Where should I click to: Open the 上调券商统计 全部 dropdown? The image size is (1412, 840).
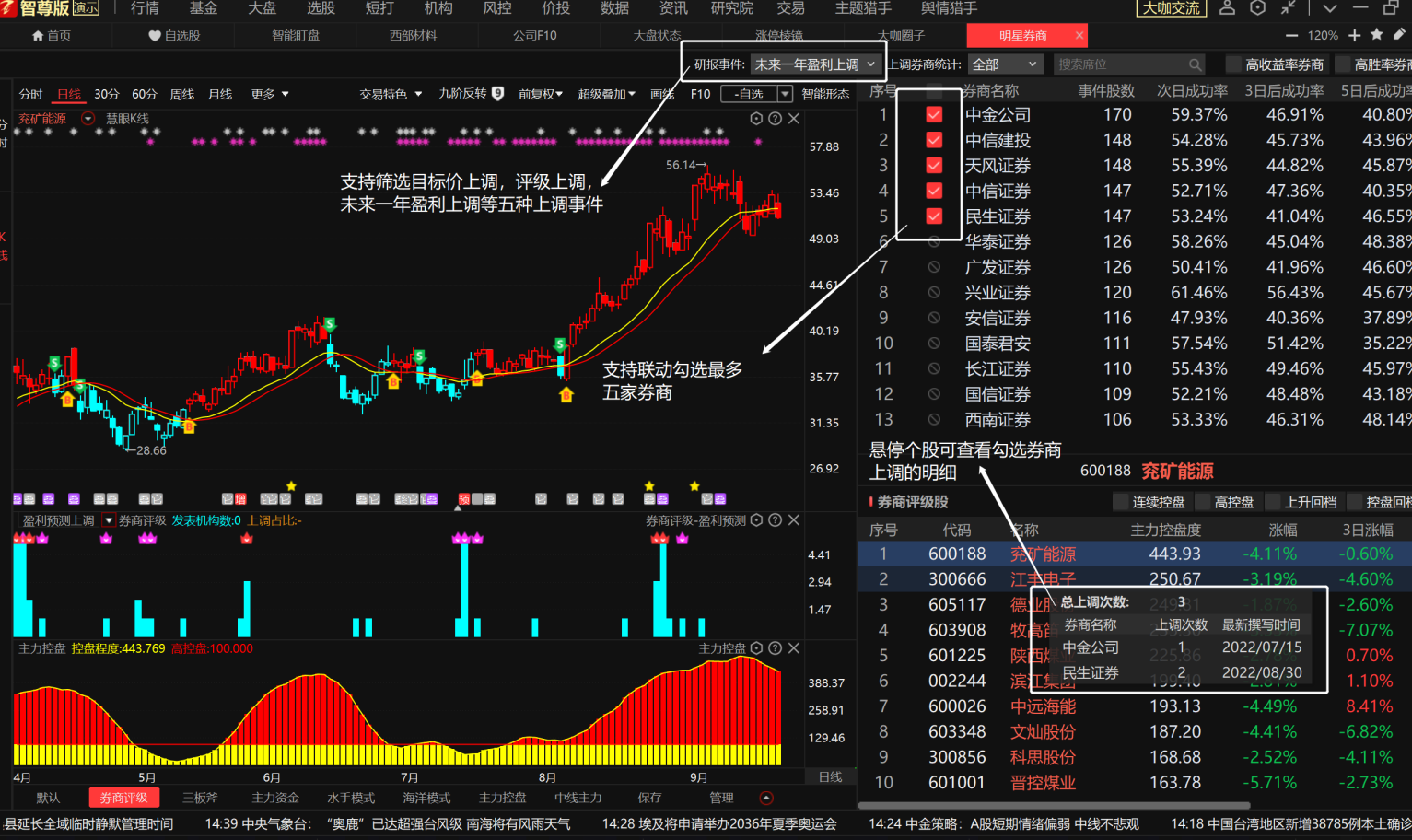coord(1005,64)
